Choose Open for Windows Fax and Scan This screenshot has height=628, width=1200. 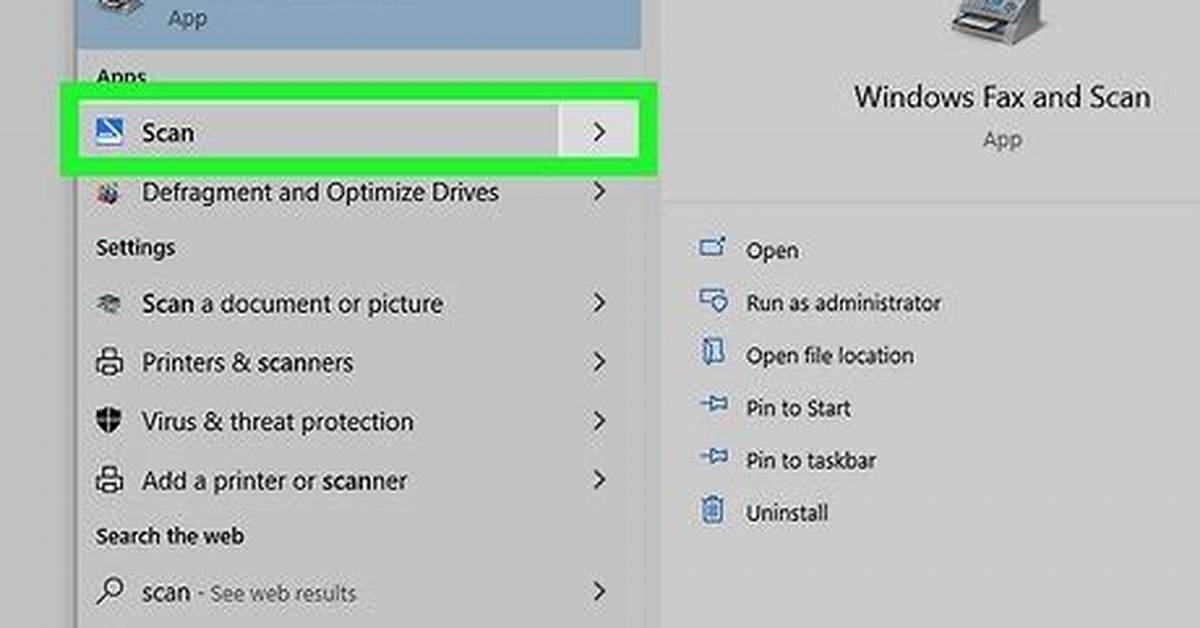[x=772, y=251]
